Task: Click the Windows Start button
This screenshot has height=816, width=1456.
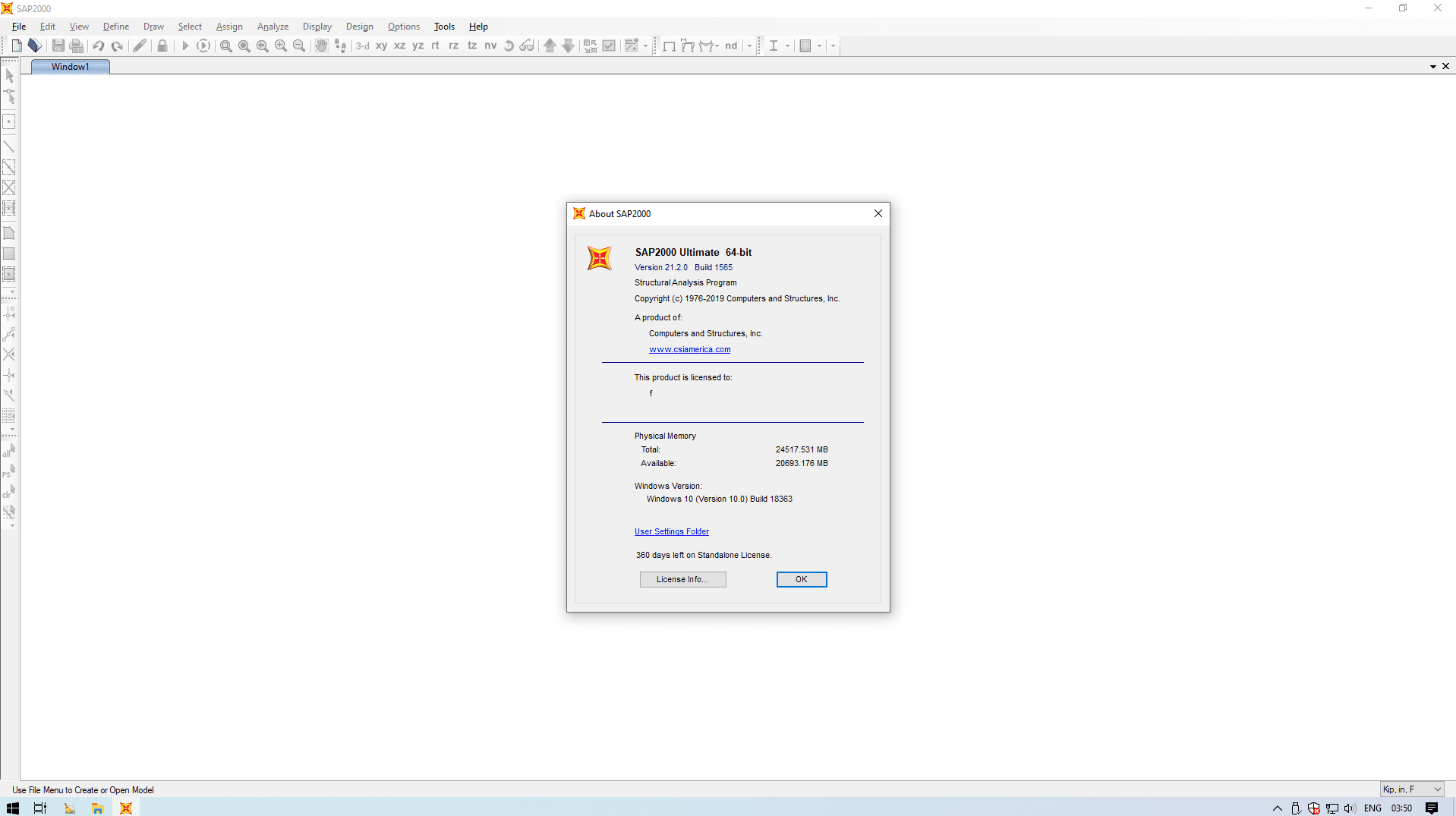Action: [13, 808]
